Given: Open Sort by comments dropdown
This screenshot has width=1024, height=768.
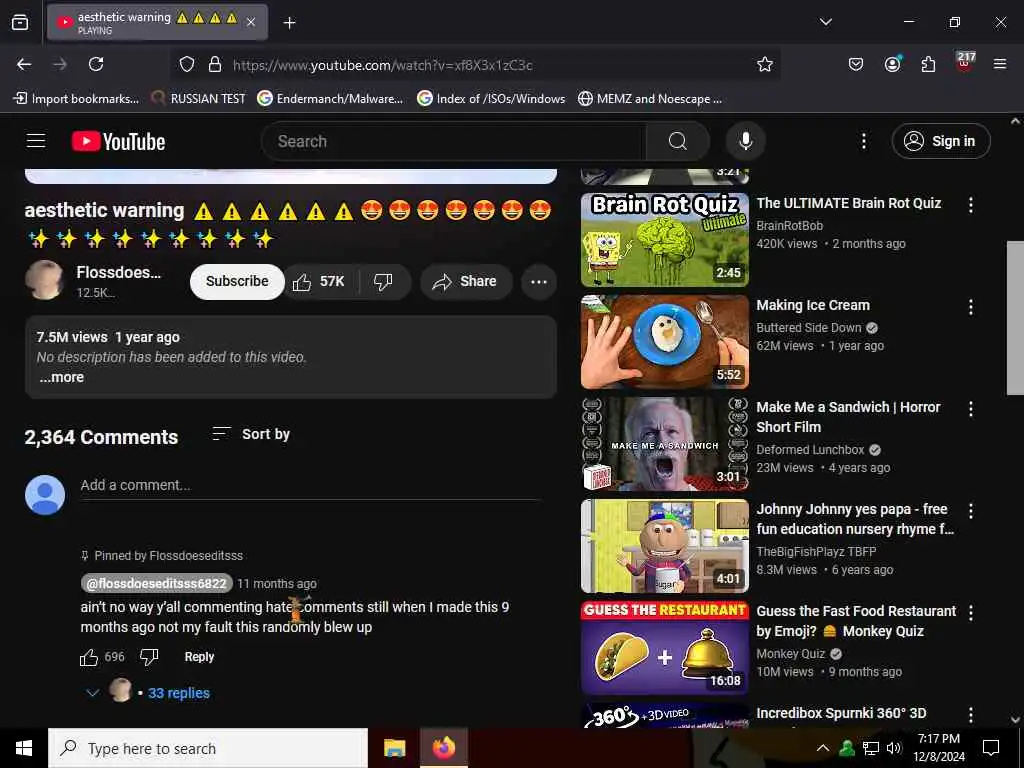Looking at the screenshot, I should pyautogui.click(x=251, y=434).
